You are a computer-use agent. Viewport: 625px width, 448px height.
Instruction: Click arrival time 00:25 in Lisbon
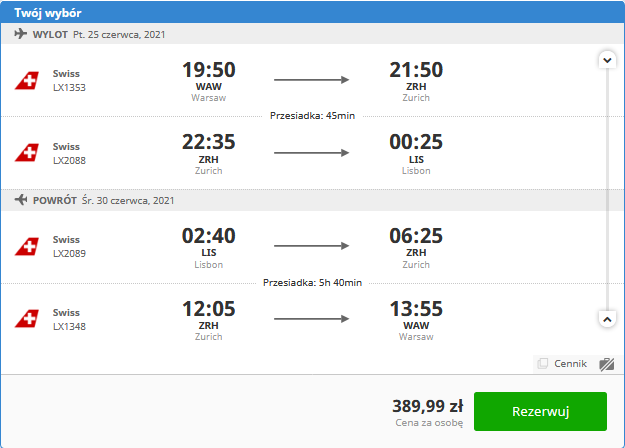coord(416,142)
